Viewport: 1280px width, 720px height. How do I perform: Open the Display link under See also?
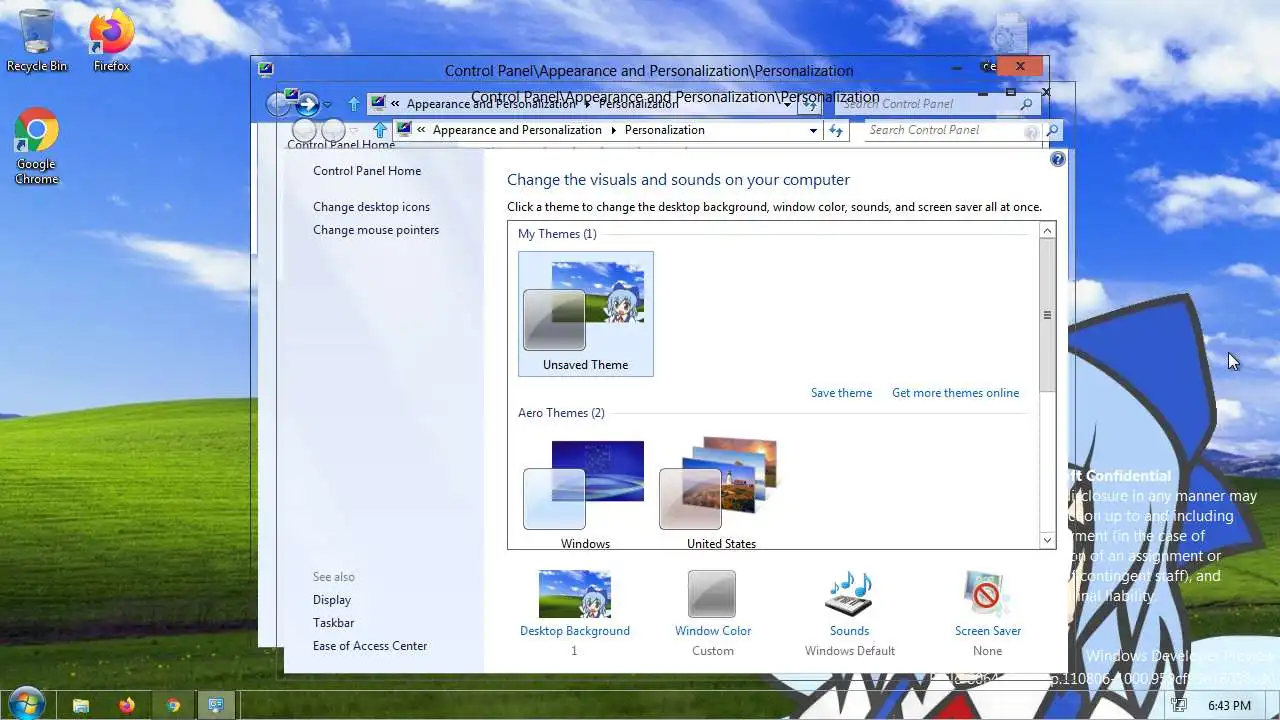point(332,600)
